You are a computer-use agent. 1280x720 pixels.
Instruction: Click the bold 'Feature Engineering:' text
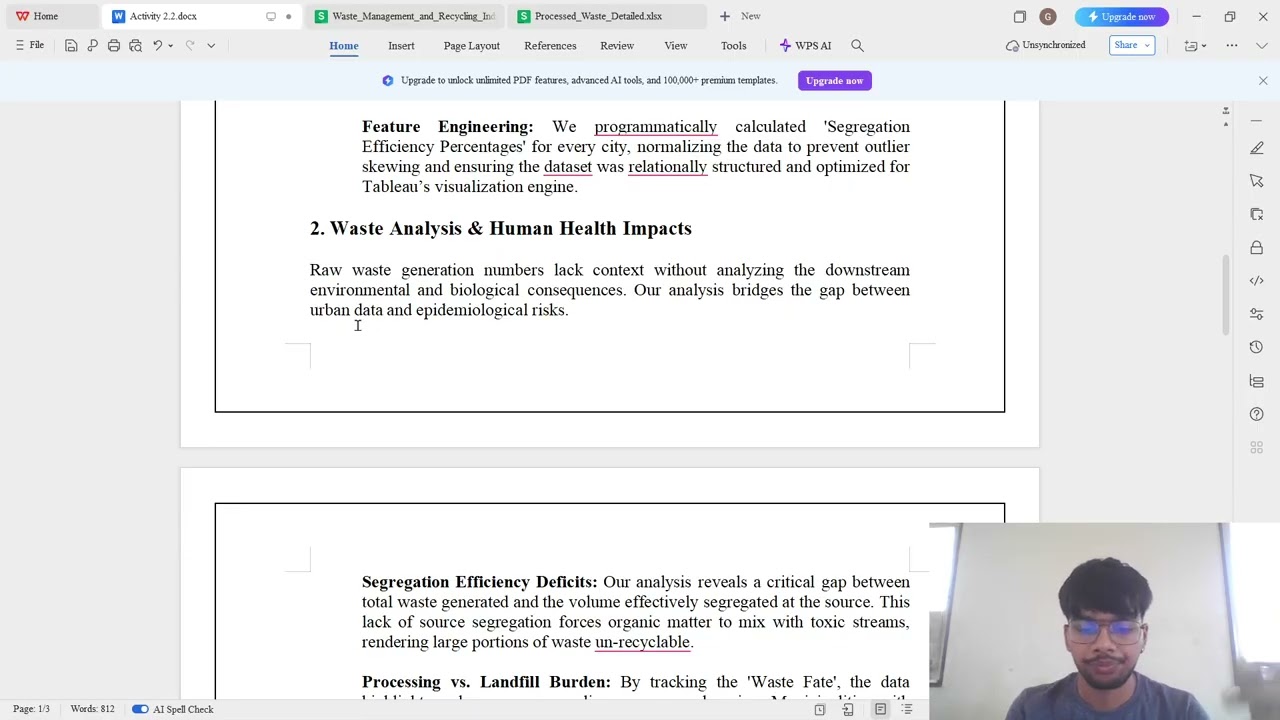447,127
